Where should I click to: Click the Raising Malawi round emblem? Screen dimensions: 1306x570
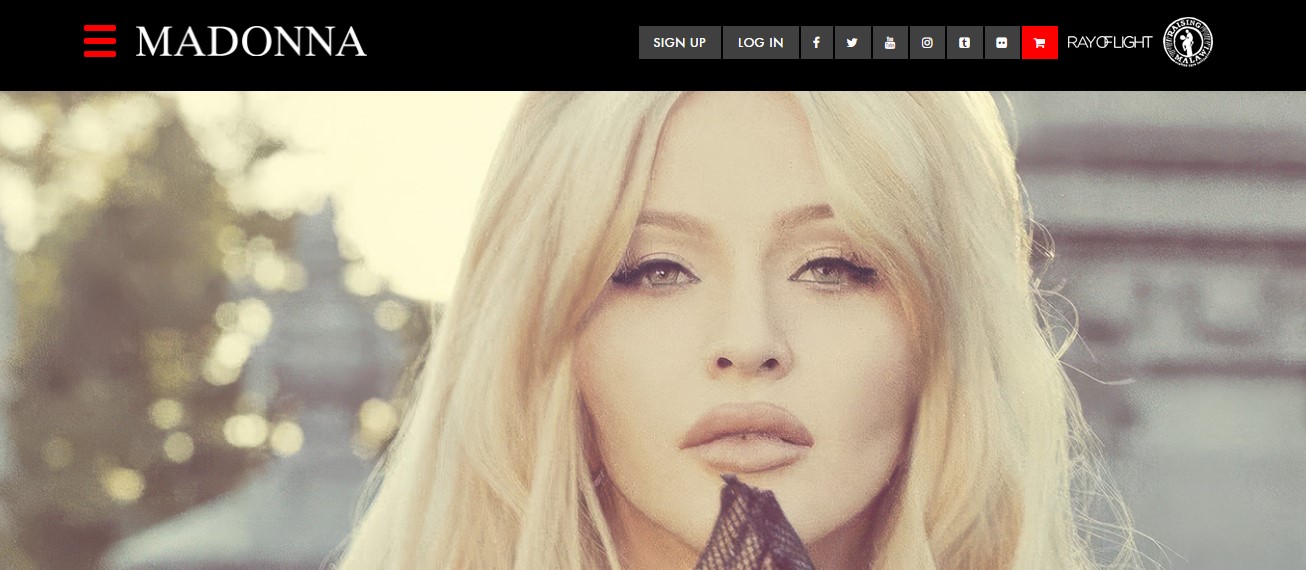[x=1188, y=42]
